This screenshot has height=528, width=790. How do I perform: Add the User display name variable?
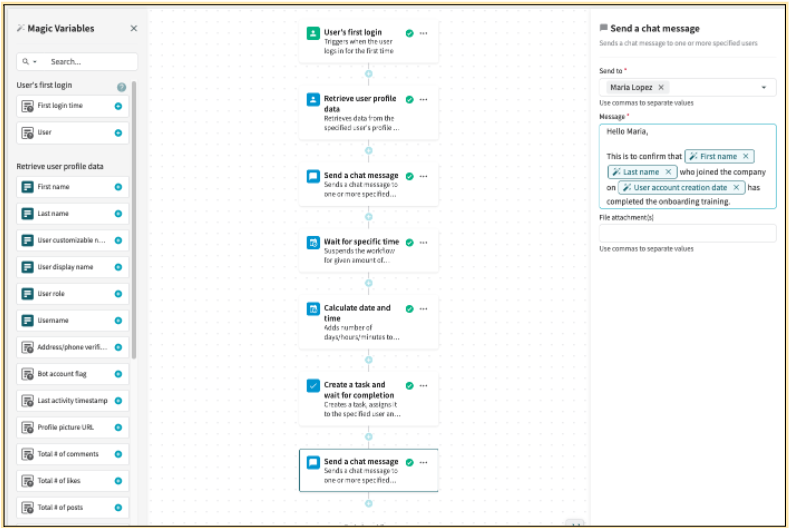point(118,267)
